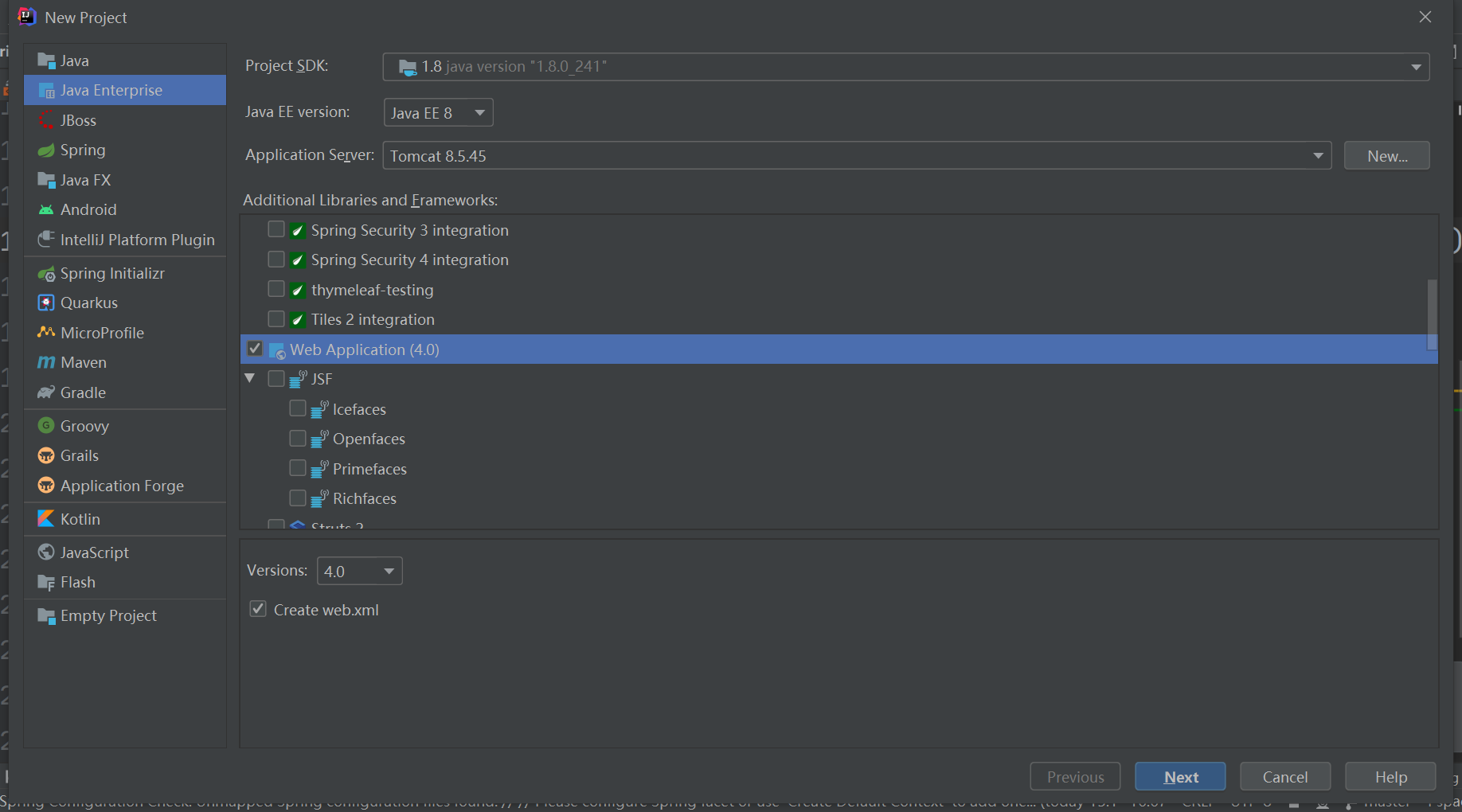Select the Maven 'm' icon
Viewport: 1462px width, 812px height.
(46, 363)
